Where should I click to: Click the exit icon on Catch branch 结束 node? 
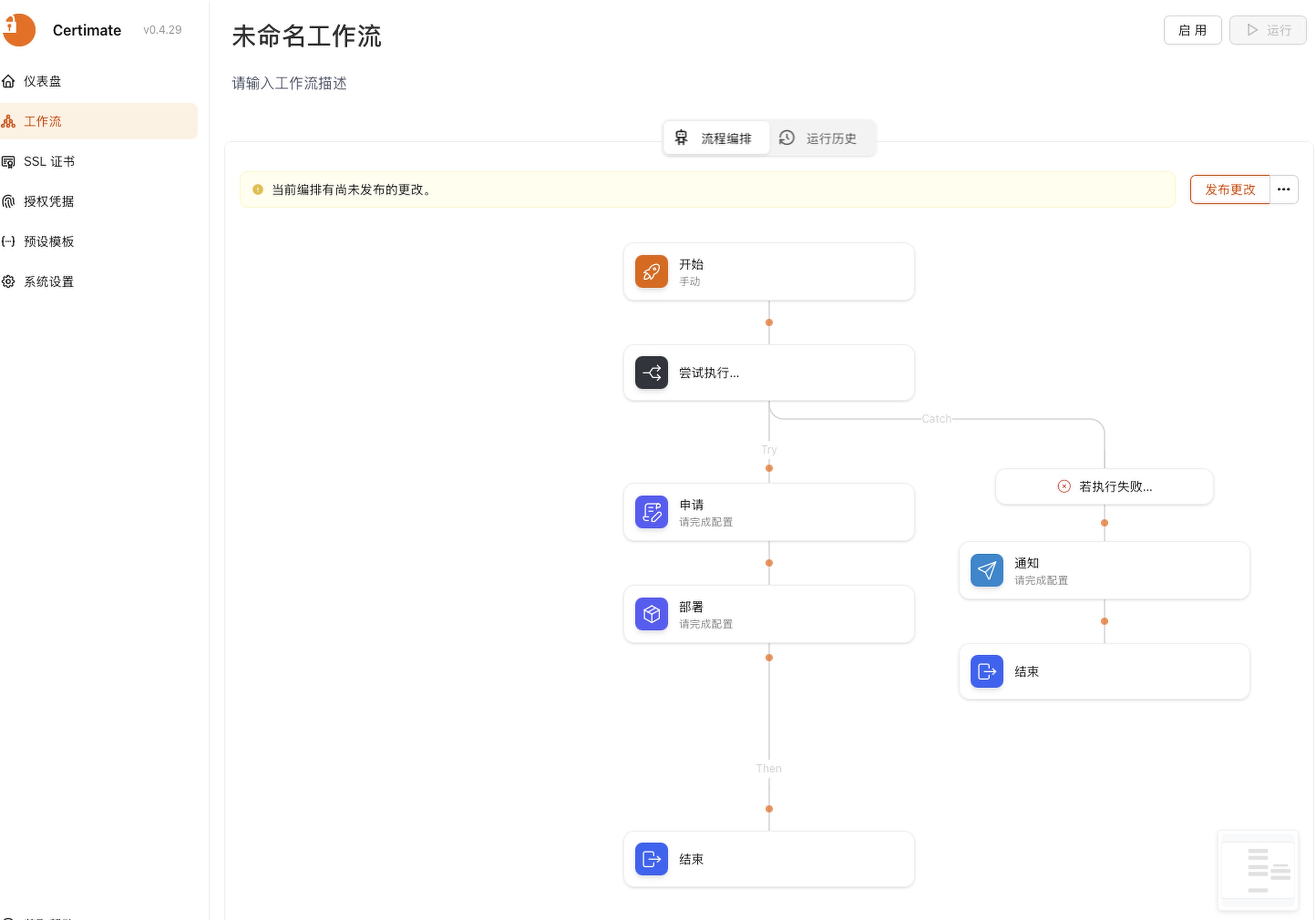(987, 671)
